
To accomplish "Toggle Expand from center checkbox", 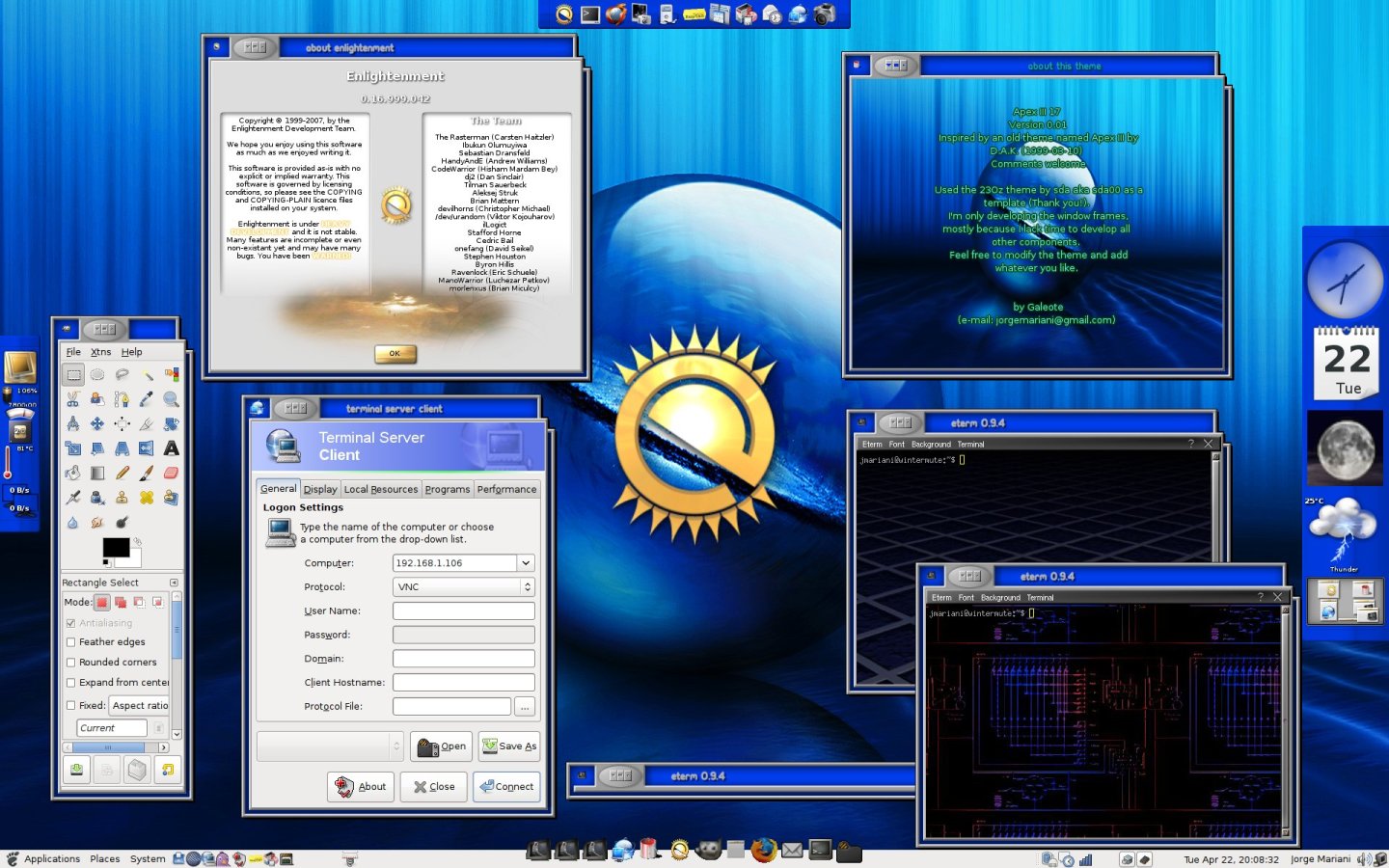I will pos(70,683).
